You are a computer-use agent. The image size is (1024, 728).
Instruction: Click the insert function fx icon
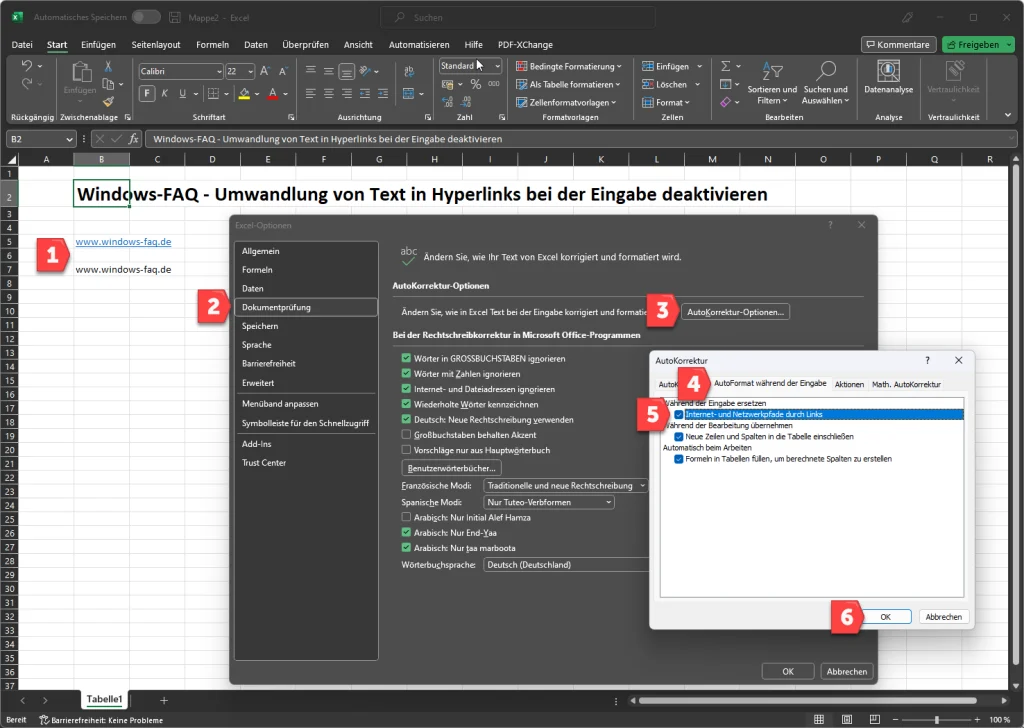coord(133,138)
